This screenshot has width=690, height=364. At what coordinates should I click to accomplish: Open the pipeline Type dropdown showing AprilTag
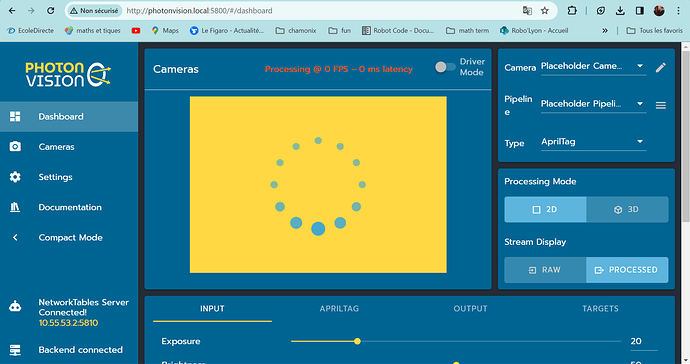click(593, 142)
